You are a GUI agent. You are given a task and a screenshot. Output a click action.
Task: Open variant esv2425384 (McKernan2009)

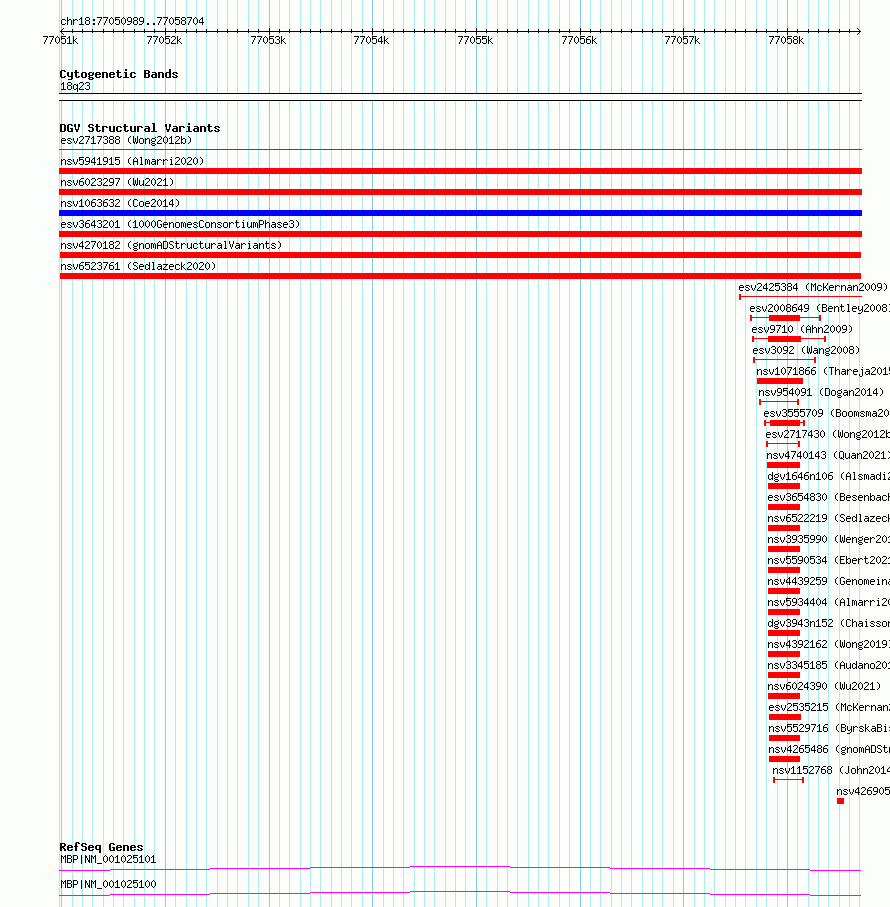(x=813, y=287)
